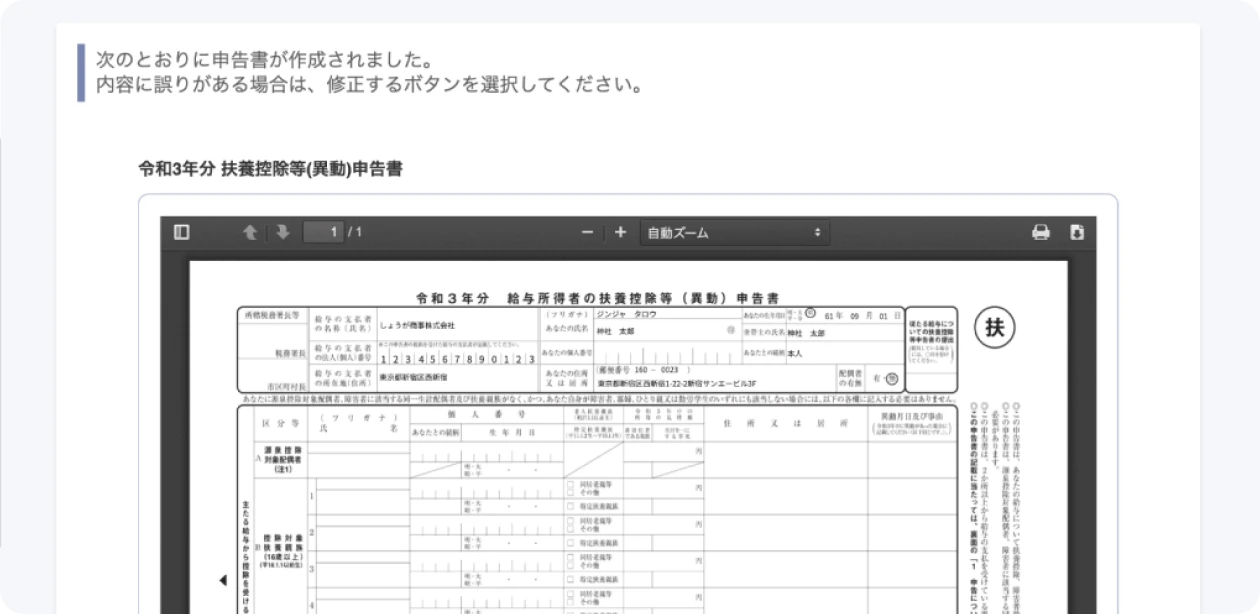Print the PDF document

(1041, 232)
